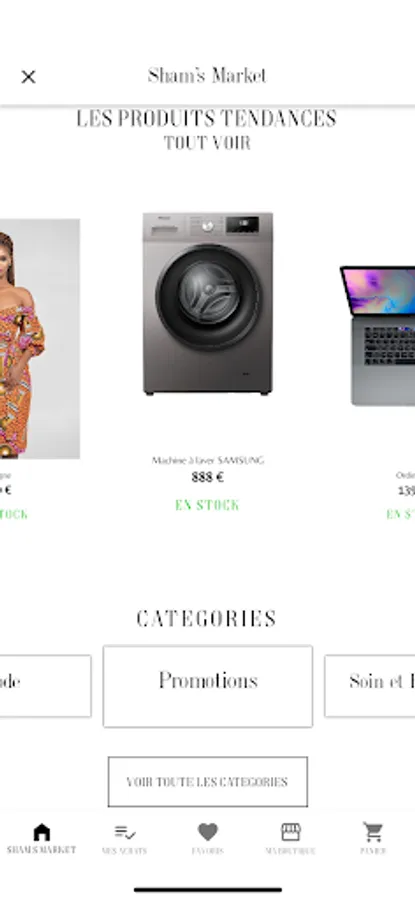The height and width of the screenshot is (900, 415).
Task: Tap the home indicator bar at bottom
Action: (208, 890)
